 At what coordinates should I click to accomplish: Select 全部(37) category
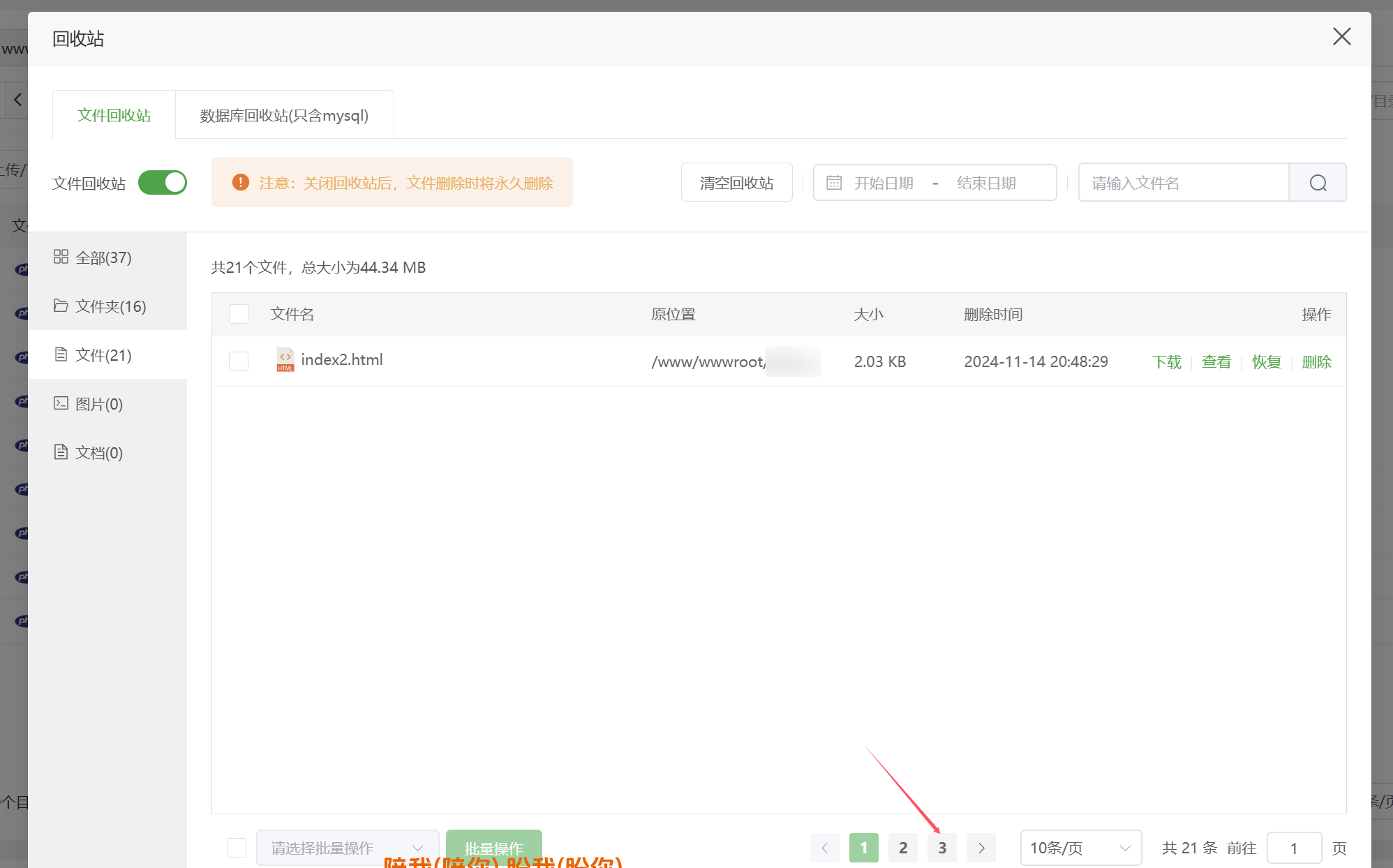pyautogui.click(x=107, y=257)
